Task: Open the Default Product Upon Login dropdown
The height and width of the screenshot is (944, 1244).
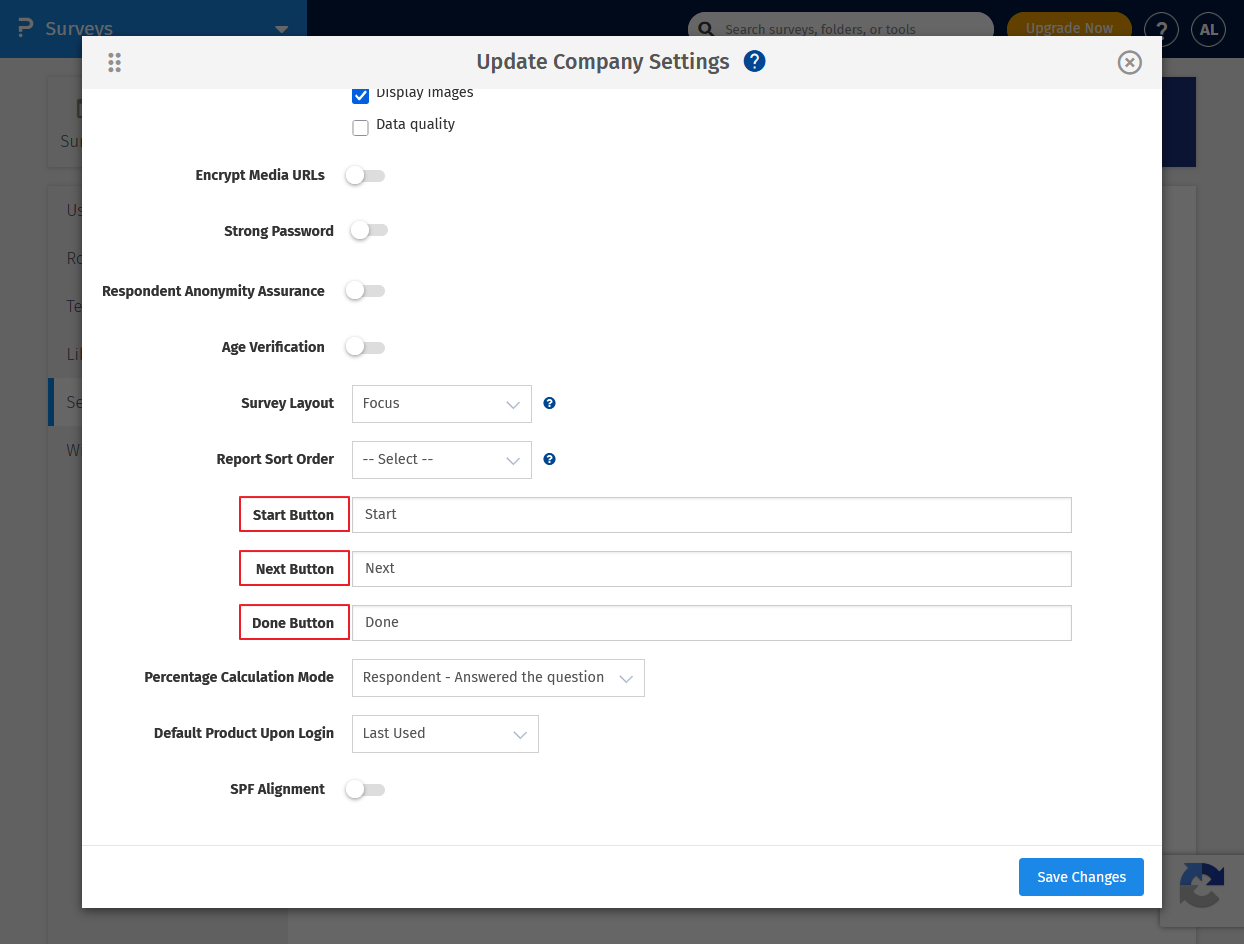Action: click(445, 733)
